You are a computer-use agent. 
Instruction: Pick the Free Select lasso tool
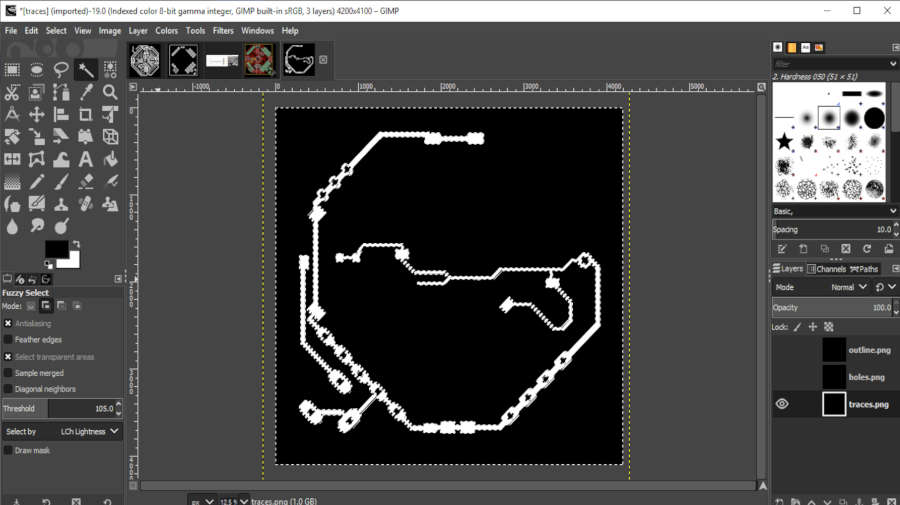click(61, 70)
